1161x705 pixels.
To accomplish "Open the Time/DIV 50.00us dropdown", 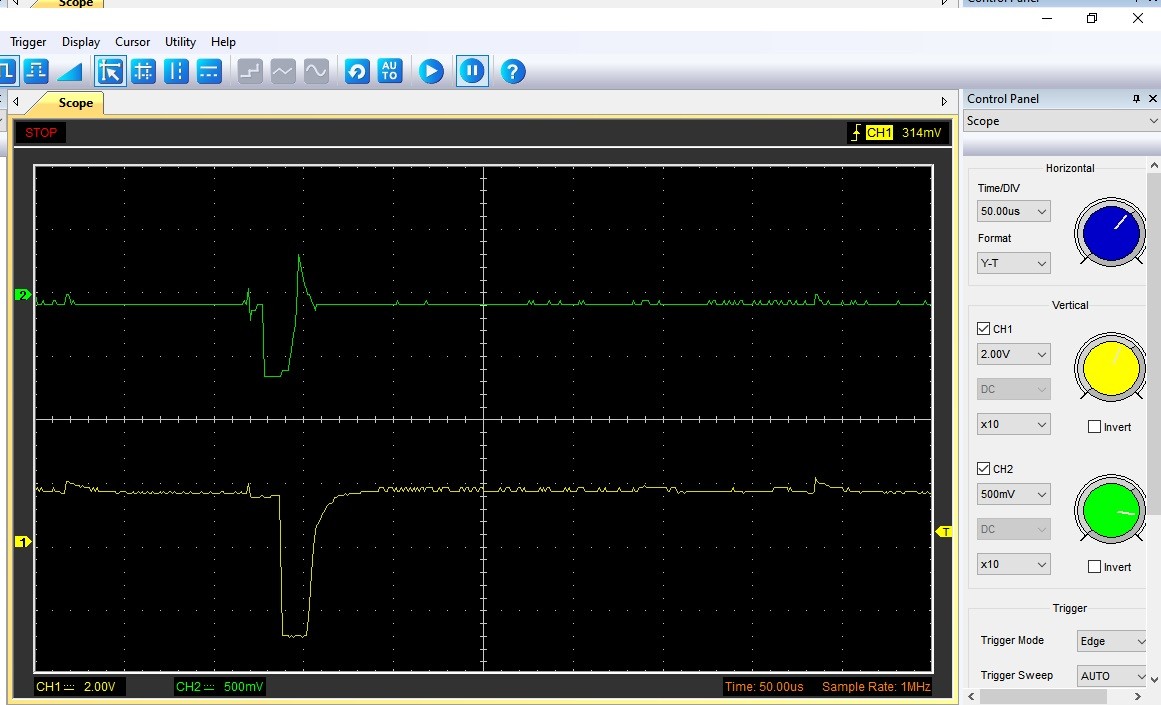I will [1013, 211].
